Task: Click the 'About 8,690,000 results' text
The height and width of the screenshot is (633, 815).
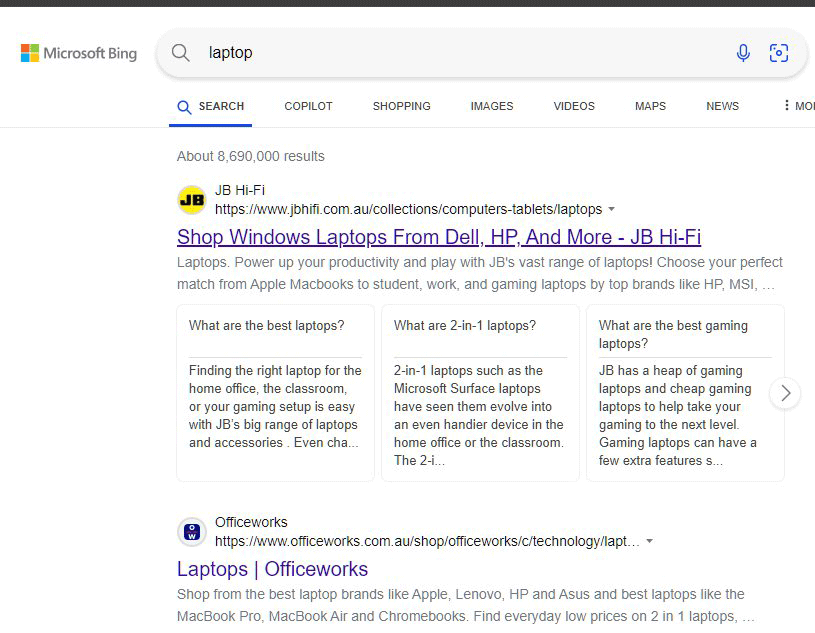Action: (x=251, y=156)
